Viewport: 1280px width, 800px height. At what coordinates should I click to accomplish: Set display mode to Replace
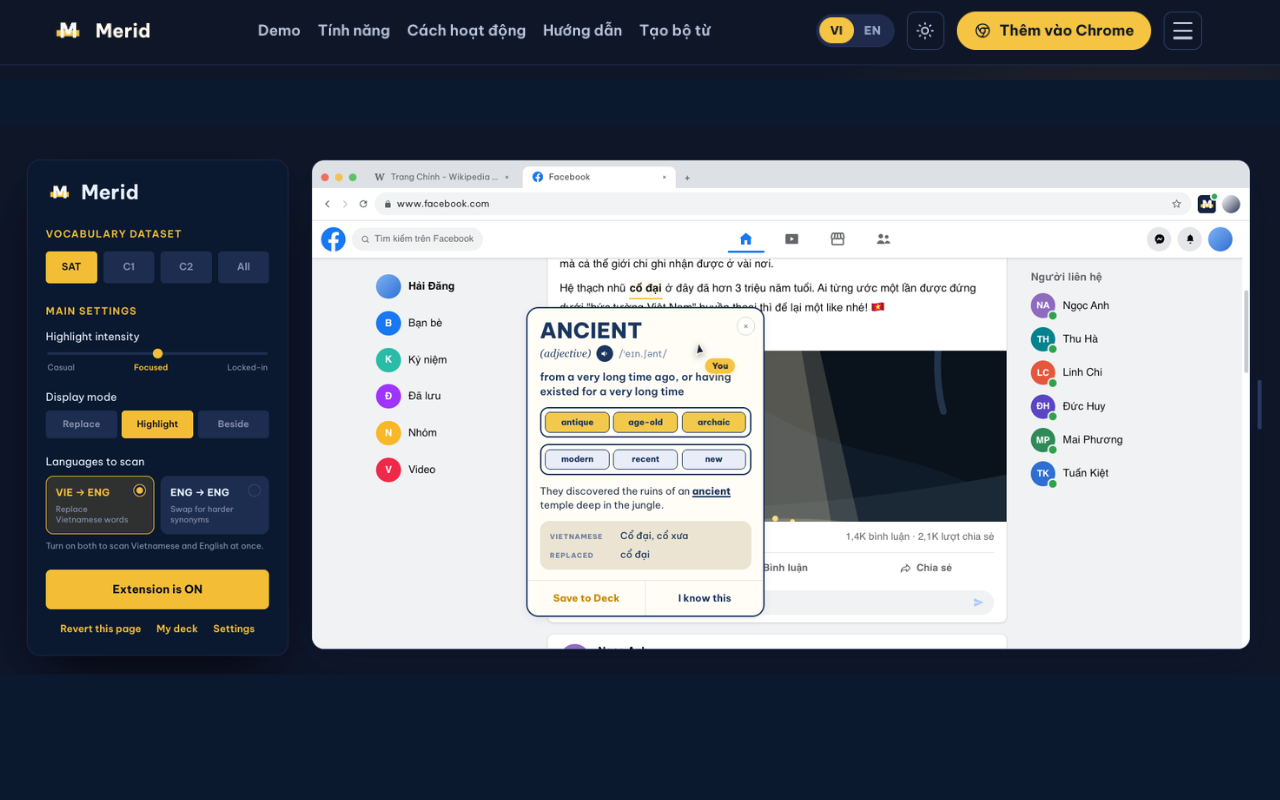tap(81, 424)
